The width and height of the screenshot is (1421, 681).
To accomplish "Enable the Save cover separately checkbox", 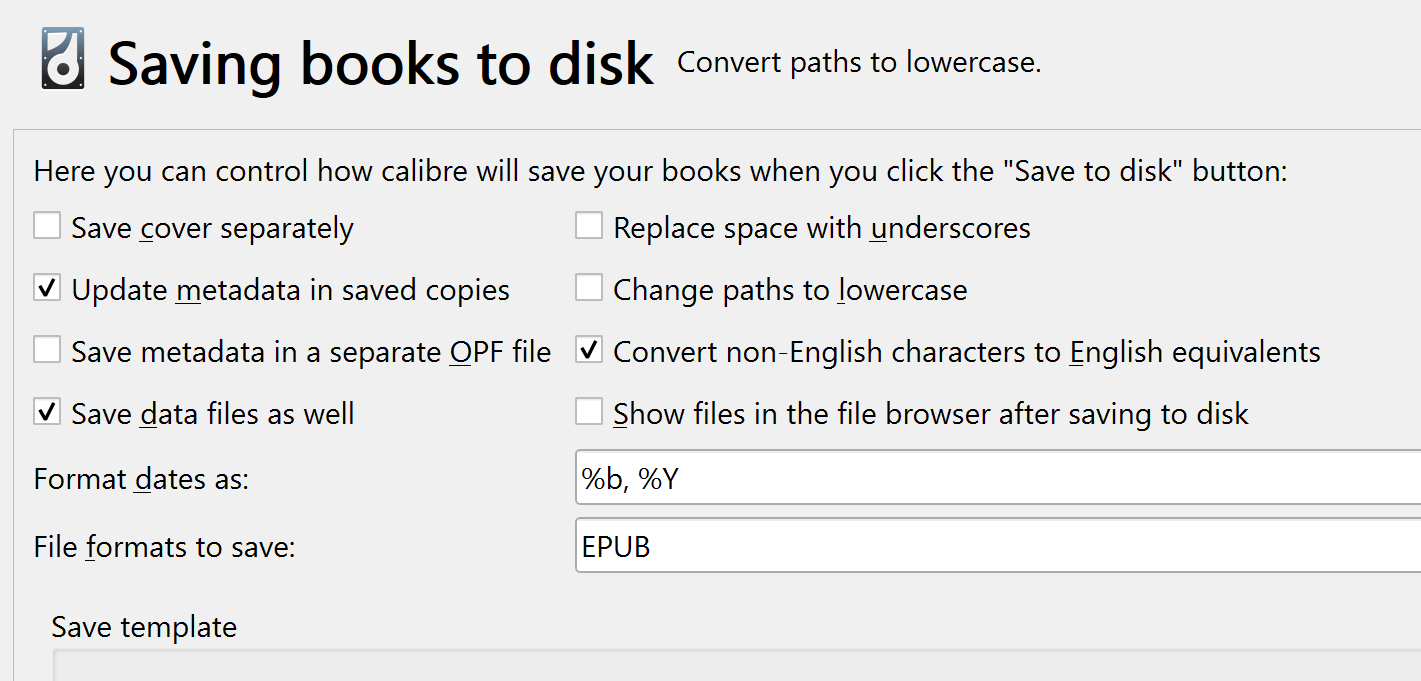I will click(47, 227).
